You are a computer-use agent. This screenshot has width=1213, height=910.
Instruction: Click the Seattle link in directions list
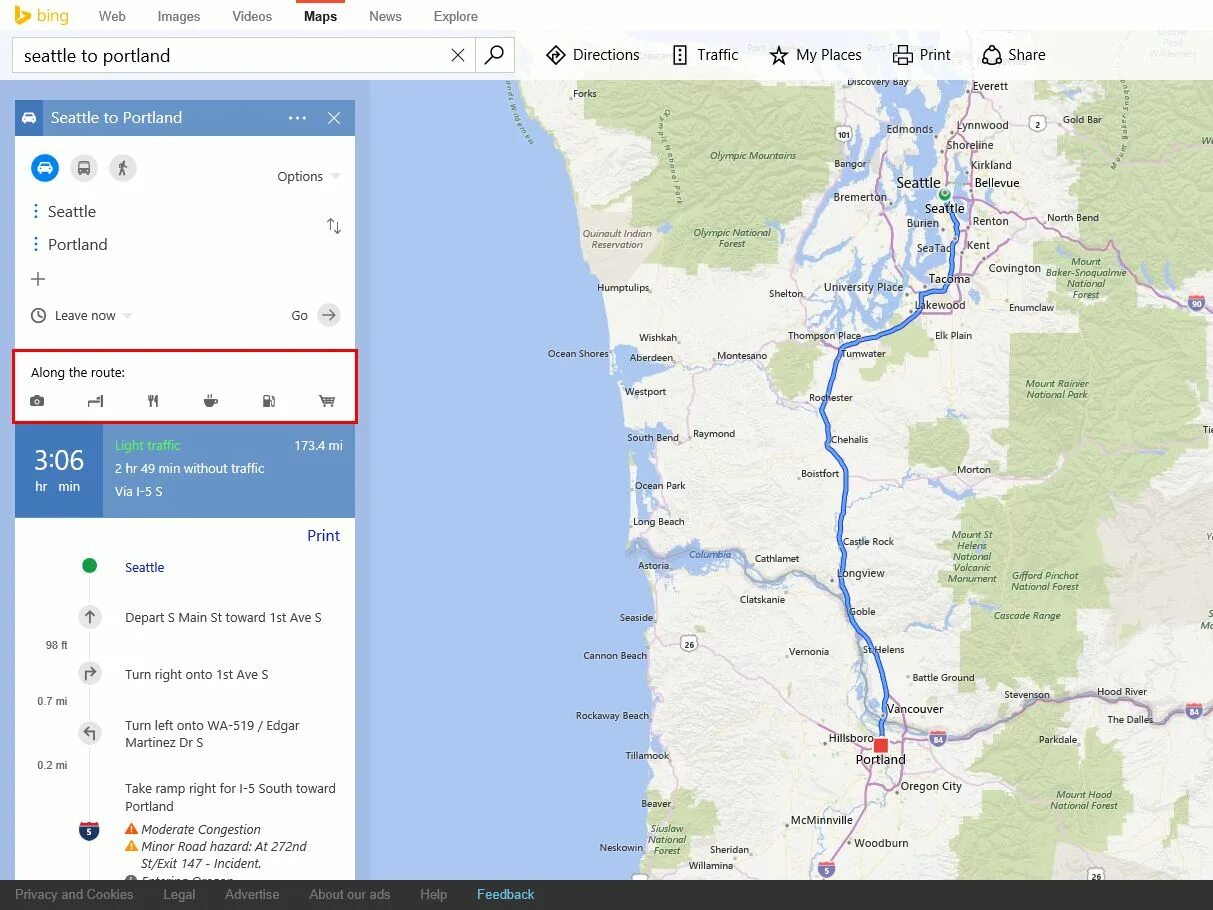click(144, 567)
